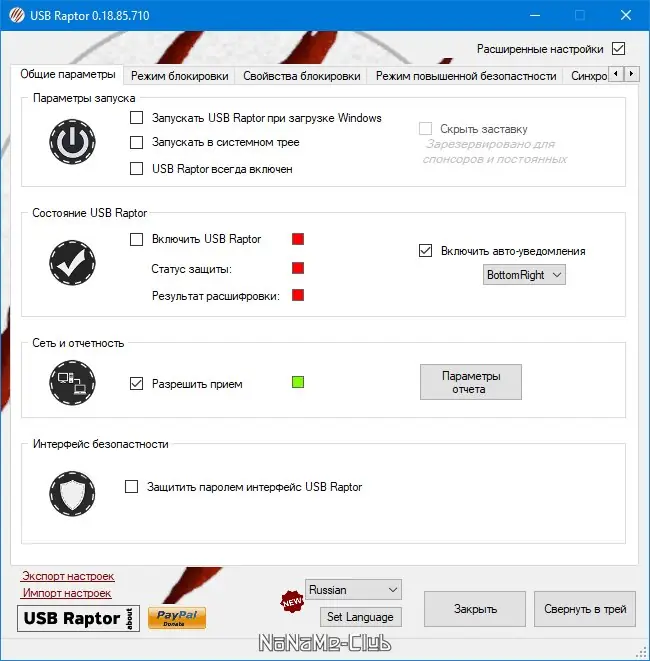Open 'Режим повышенной безопасности' tab
The image size is (650, 661).
466,76
